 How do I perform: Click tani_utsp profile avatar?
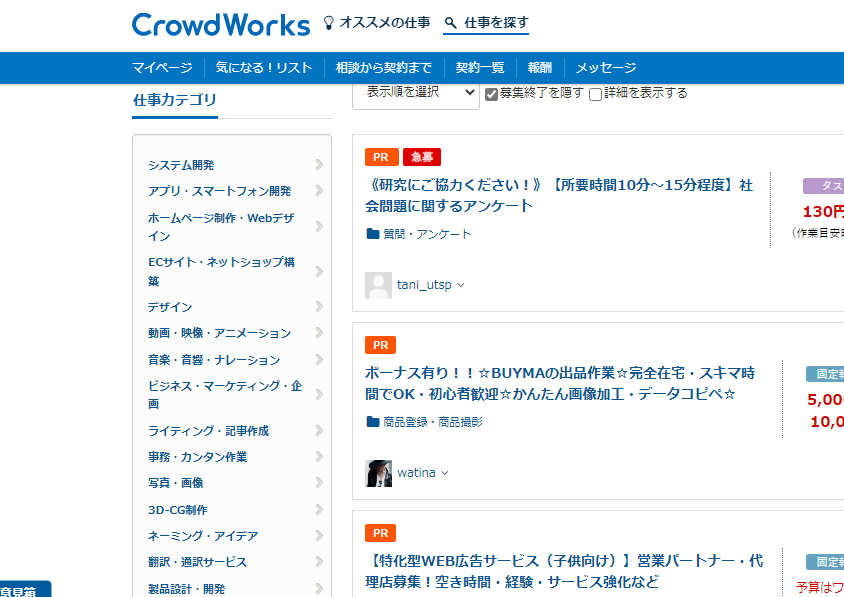378,285
